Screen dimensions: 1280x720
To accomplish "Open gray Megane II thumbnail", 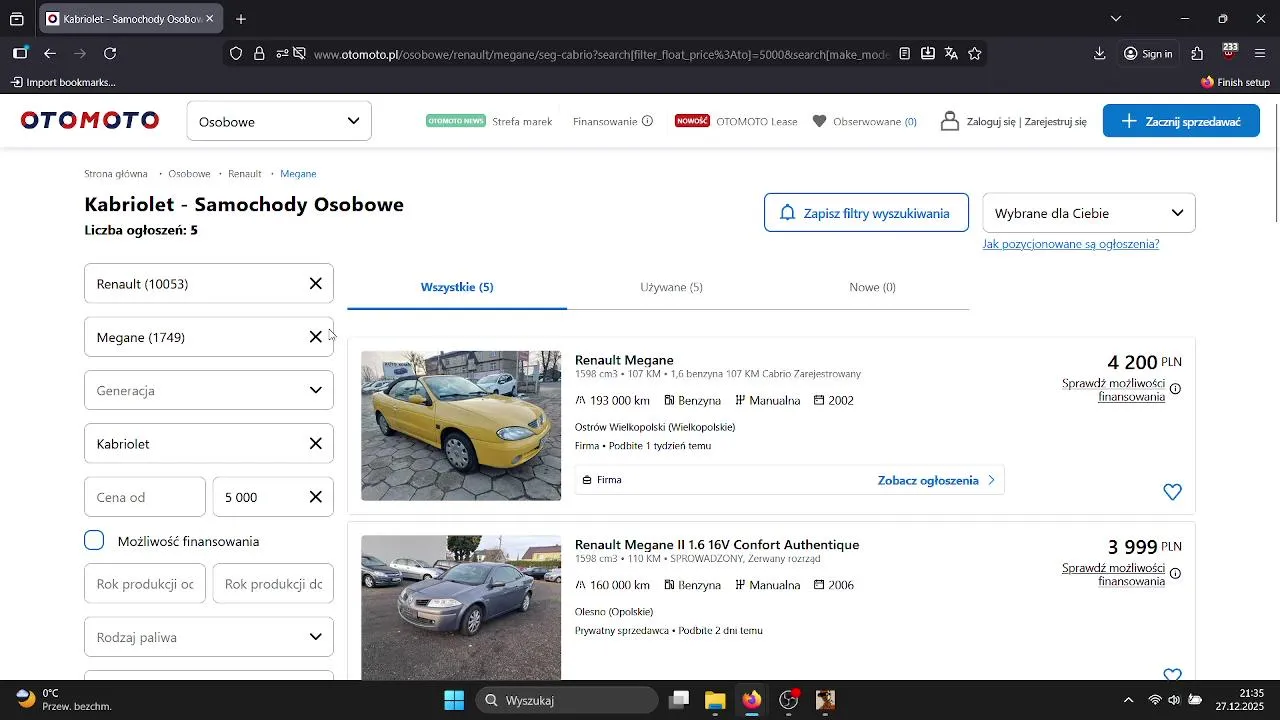I will pyautogui.click(x=461, y=608).
